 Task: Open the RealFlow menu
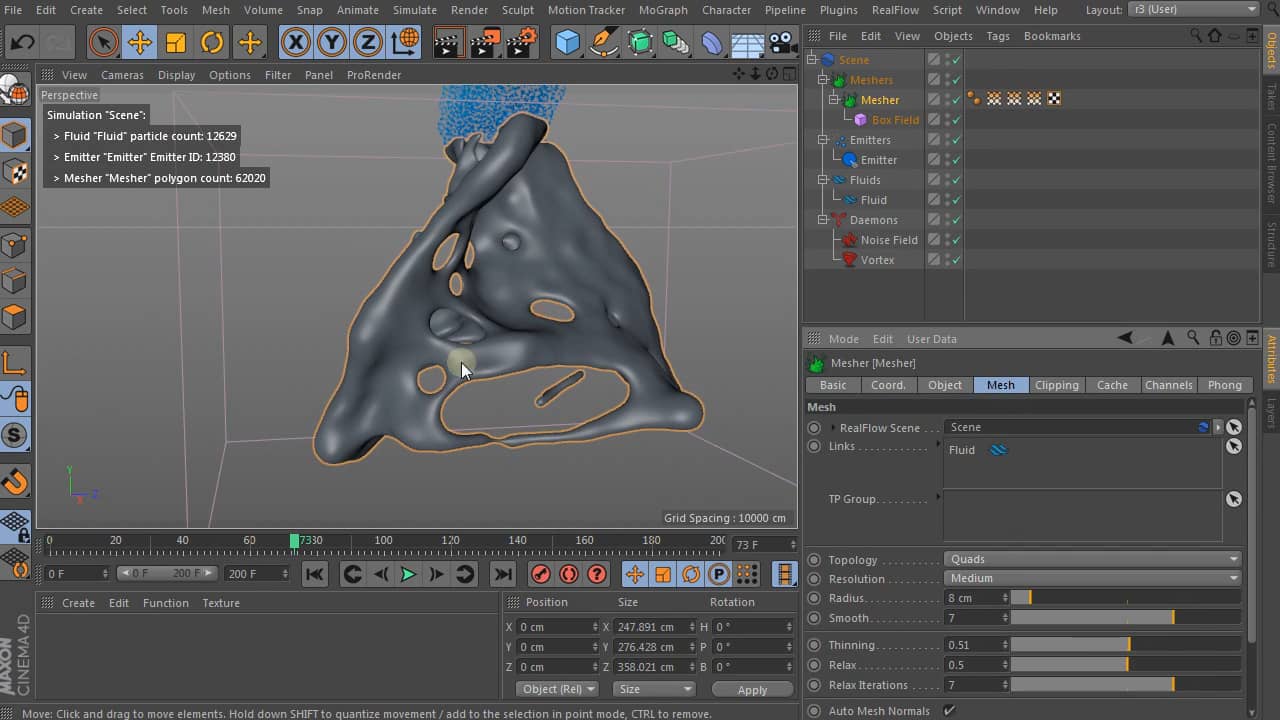[x=895, y=10]
